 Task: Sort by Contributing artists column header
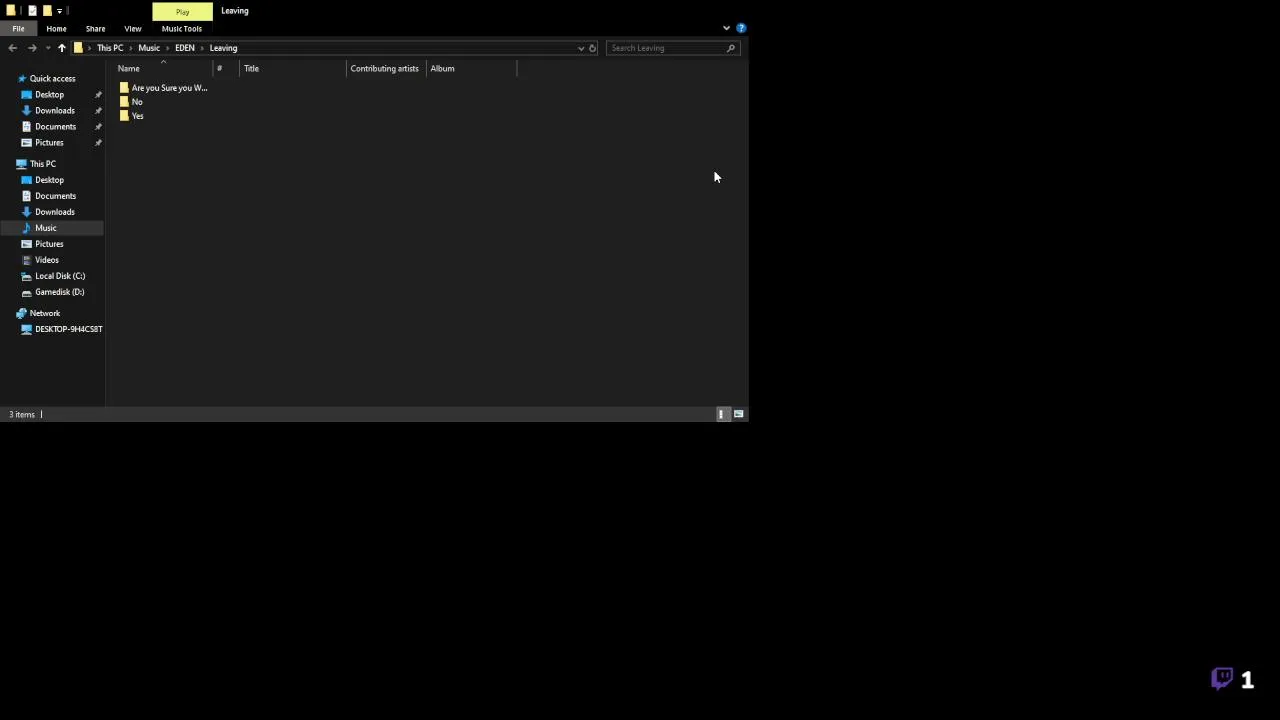point(387,68)
